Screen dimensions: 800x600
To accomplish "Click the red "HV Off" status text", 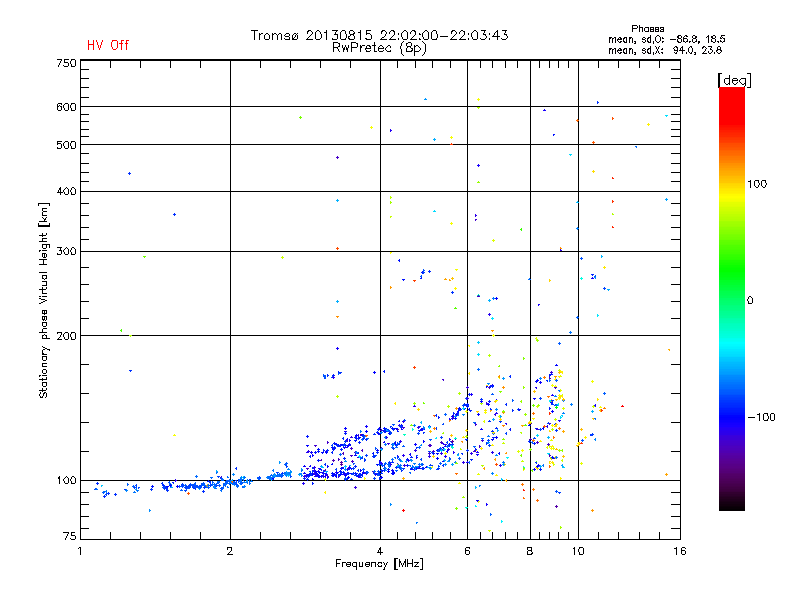I will (x=108, y=45).
